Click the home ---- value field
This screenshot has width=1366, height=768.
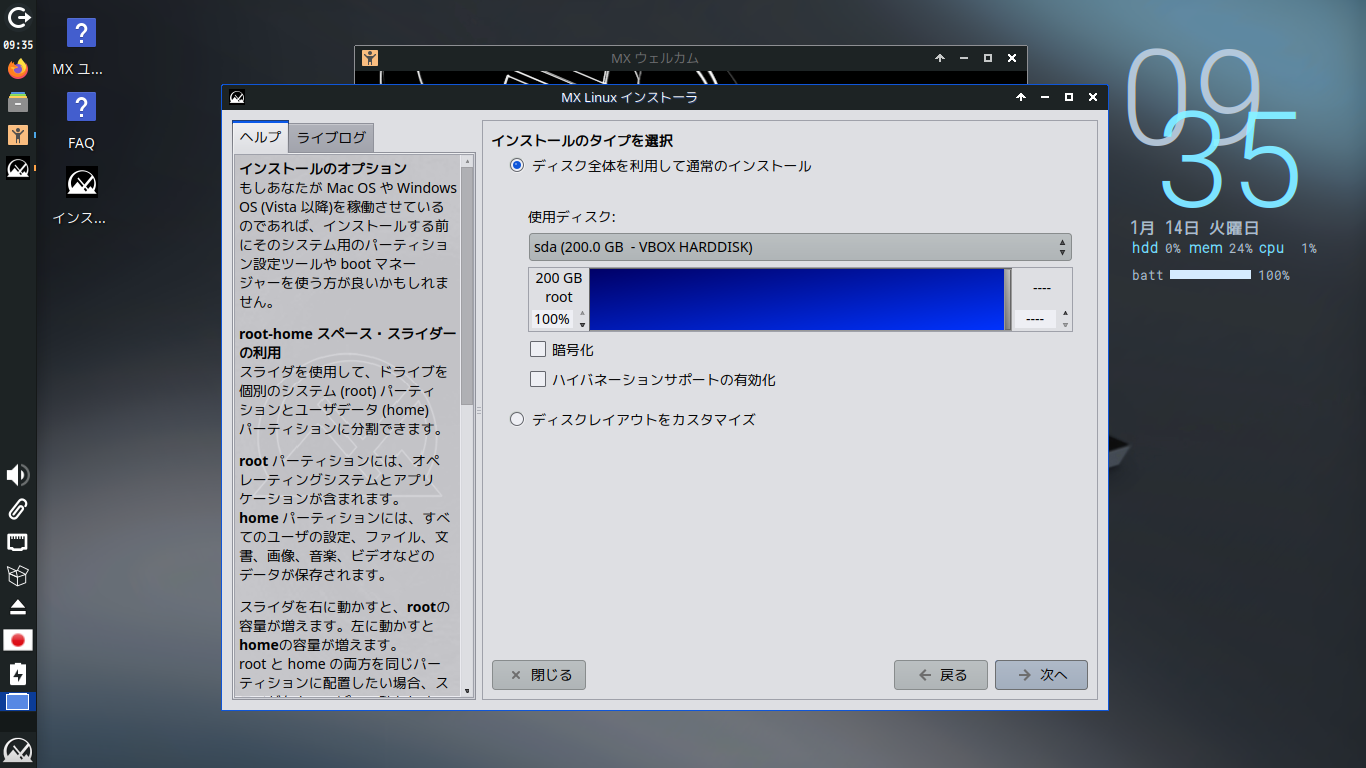(x=1036, y=320)
